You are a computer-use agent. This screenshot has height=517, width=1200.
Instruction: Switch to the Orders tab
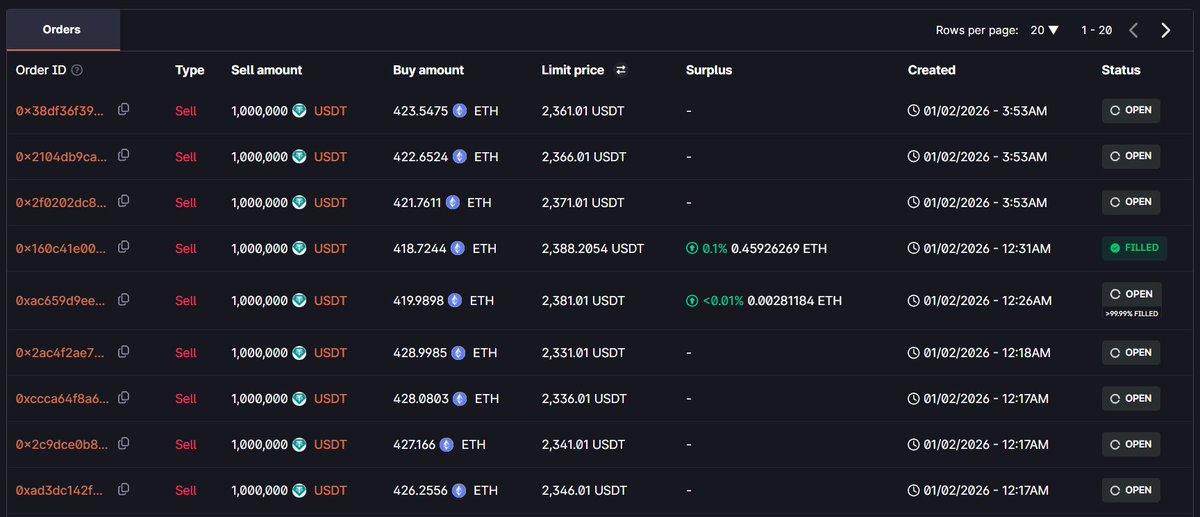click(x=62, y=30)
